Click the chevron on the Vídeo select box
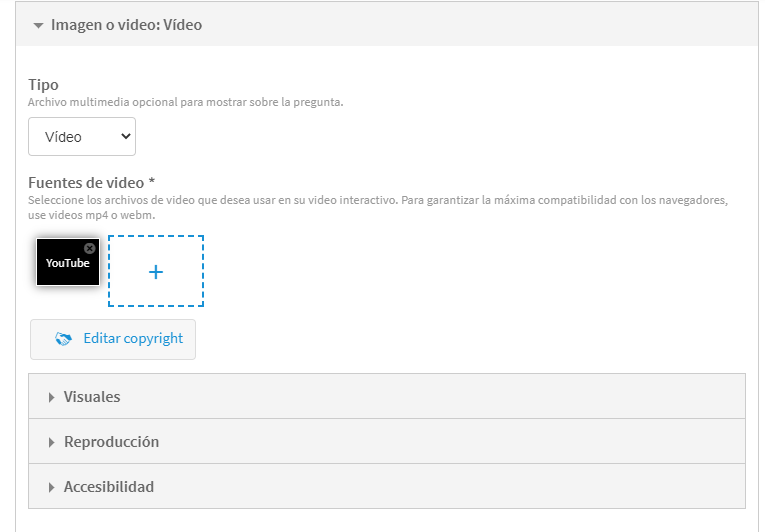 [x=125, y=136]
